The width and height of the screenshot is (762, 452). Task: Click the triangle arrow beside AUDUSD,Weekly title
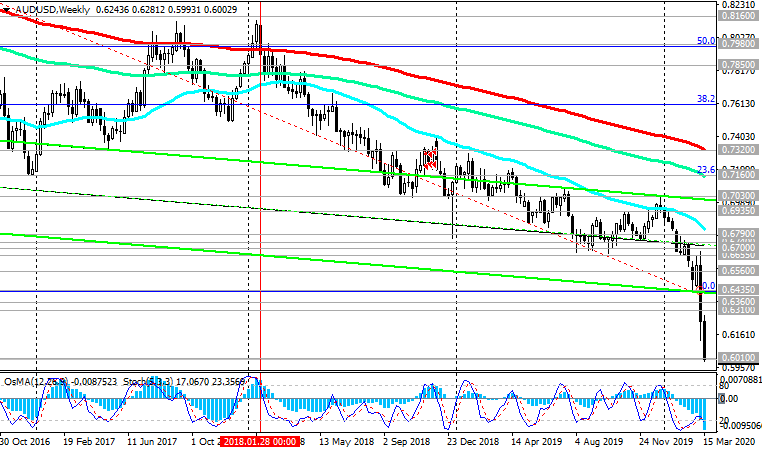point(6,8)
